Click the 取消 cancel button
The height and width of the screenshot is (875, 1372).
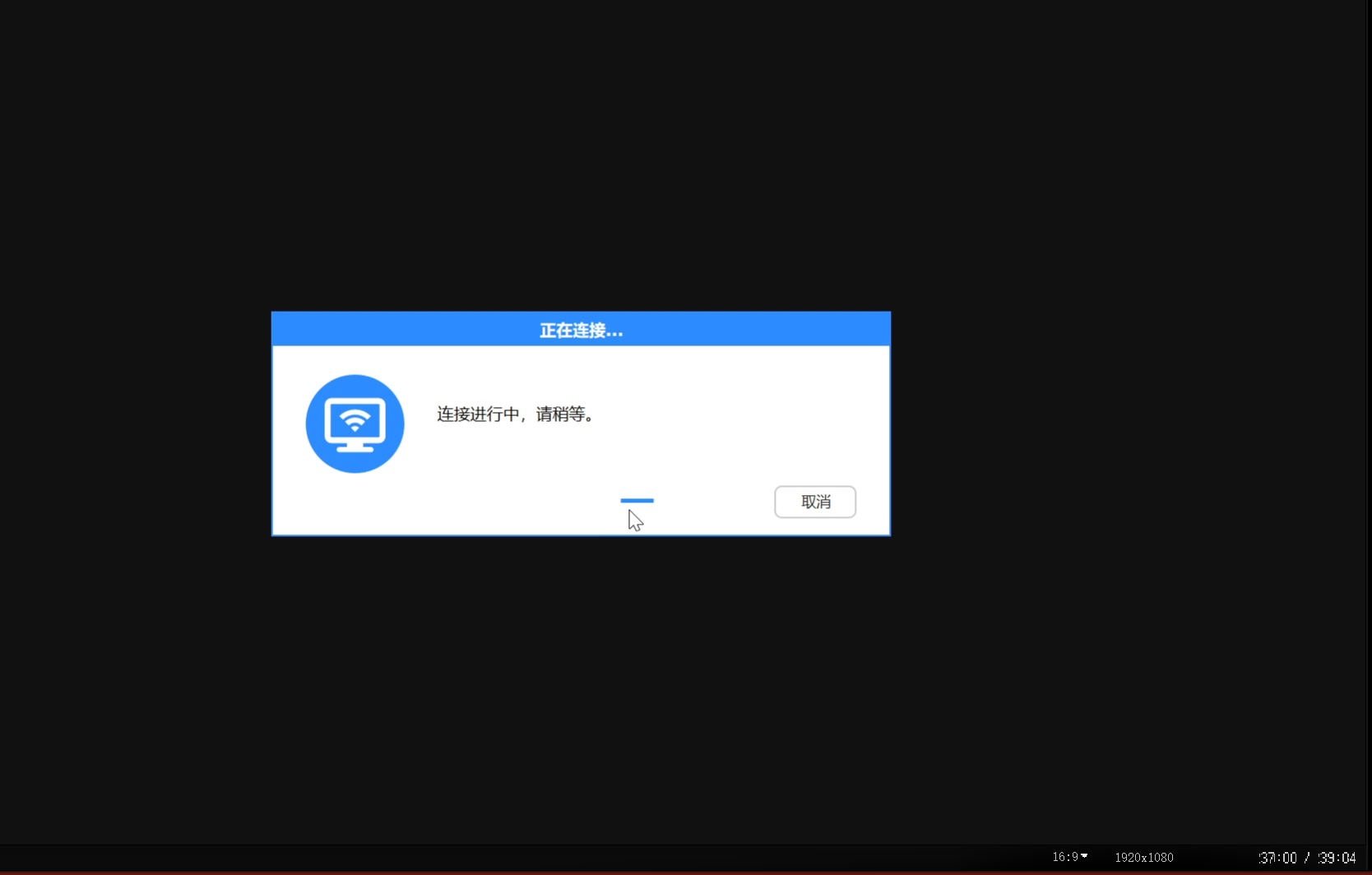coord(815,502)
